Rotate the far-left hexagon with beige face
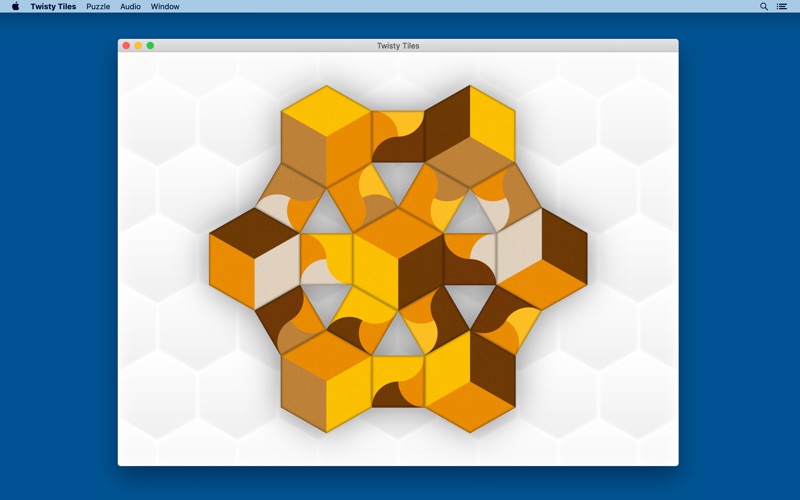 (255, 259)
